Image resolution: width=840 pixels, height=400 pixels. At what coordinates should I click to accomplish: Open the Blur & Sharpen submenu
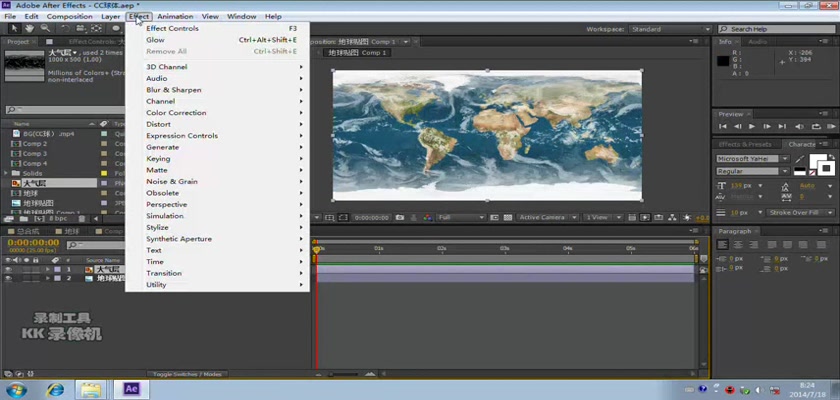217,90
